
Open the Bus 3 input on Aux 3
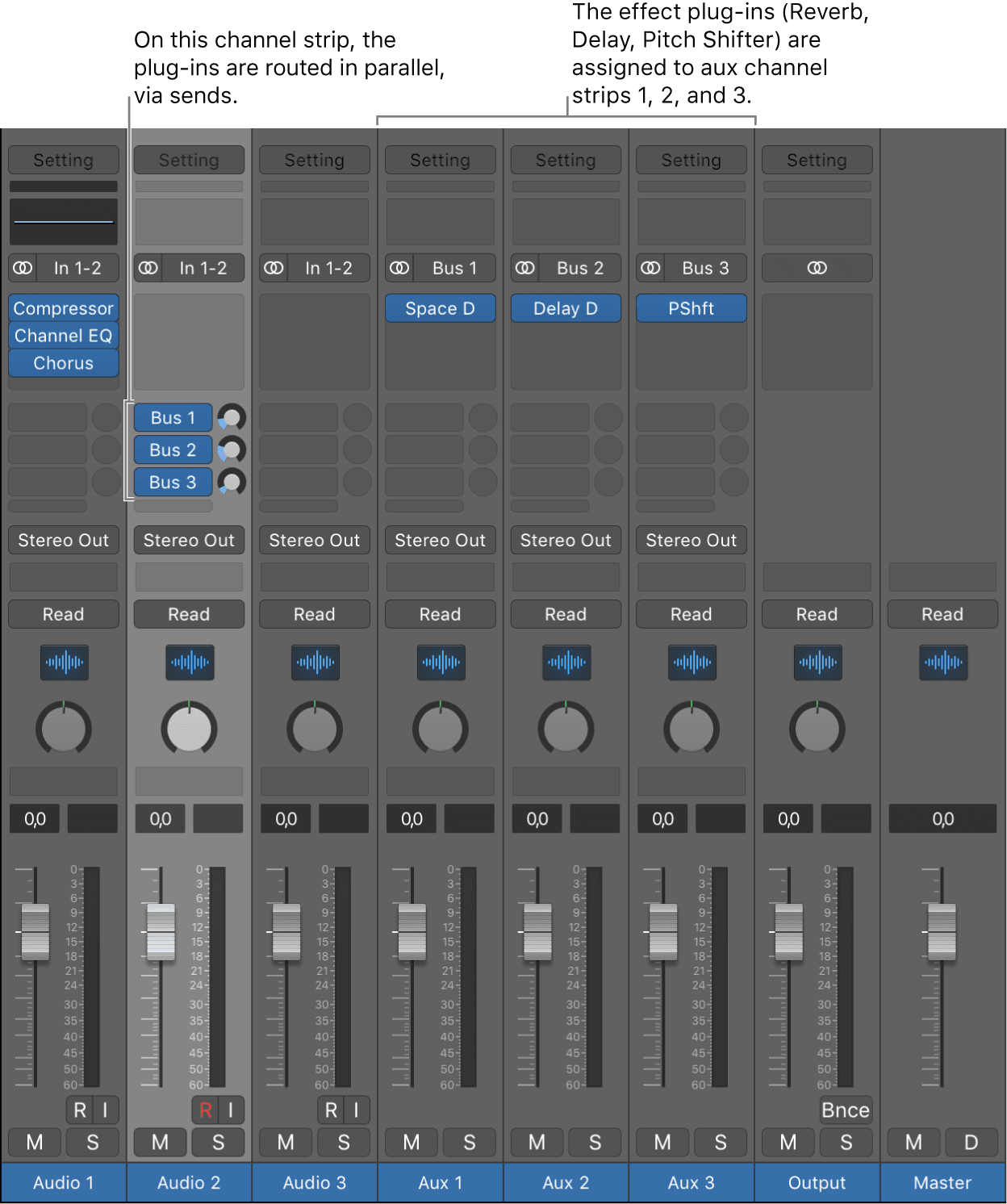pos(705,268)
